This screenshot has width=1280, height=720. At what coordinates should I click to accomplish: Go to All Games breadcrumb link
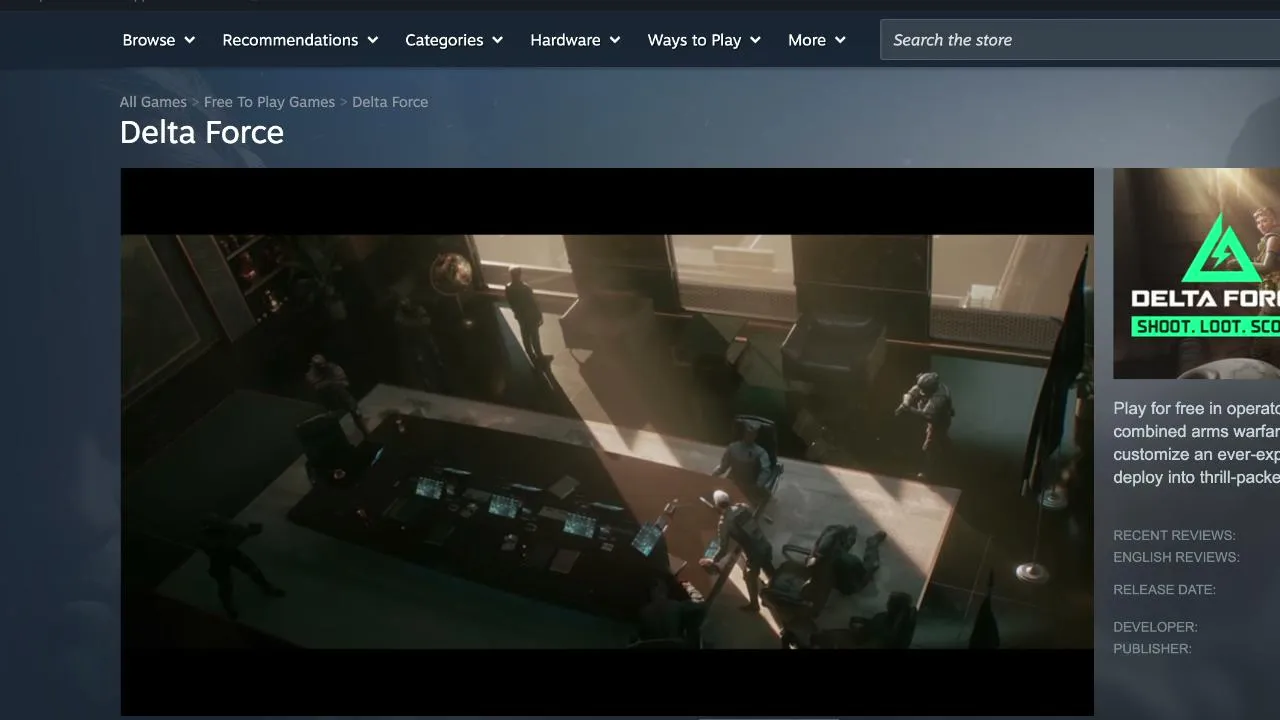(x=153, y=102)
